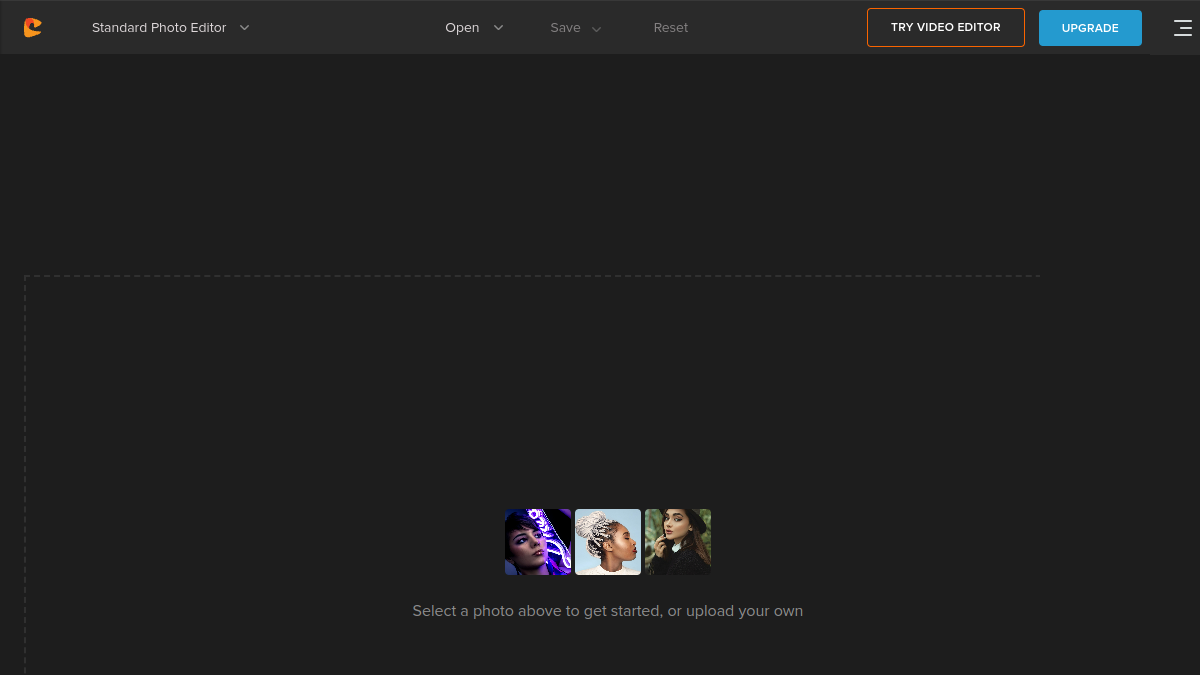
Task: Click the orange app logo icon
Action: point(33,28)
